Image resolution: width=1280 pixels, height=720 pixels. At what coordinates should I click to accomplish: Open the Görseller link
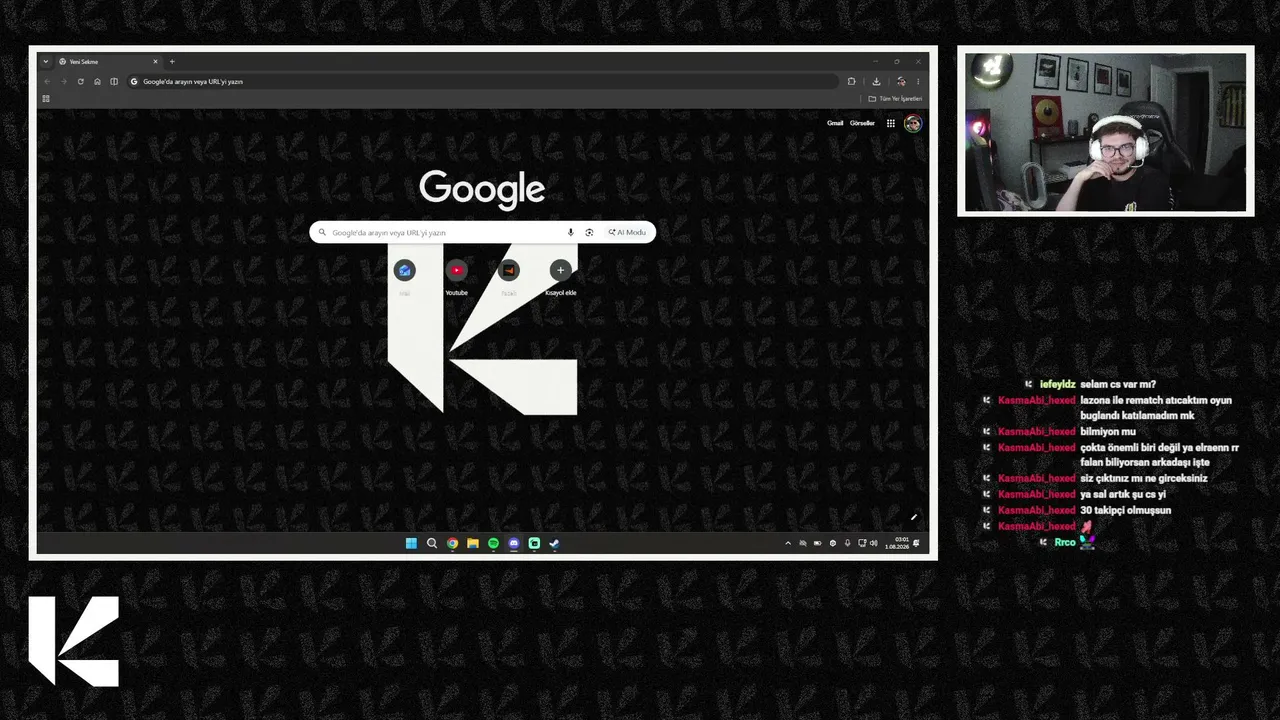point(862,123)
